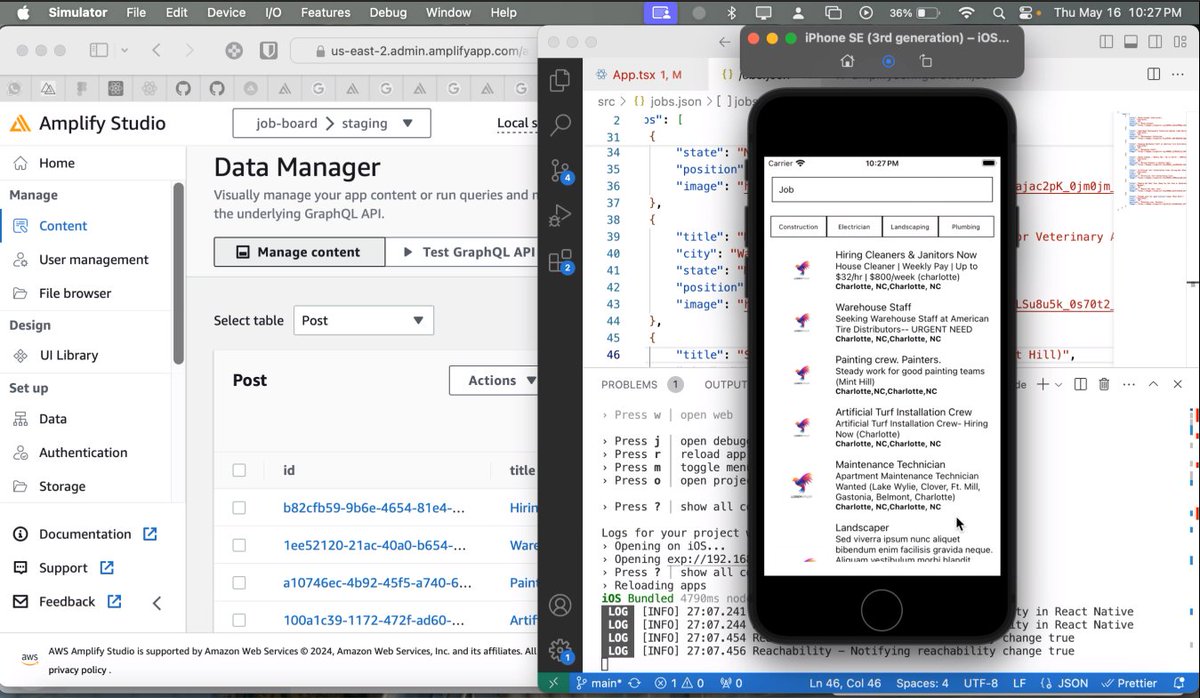Open Manage gear in VS Code

tap(560, 650)
